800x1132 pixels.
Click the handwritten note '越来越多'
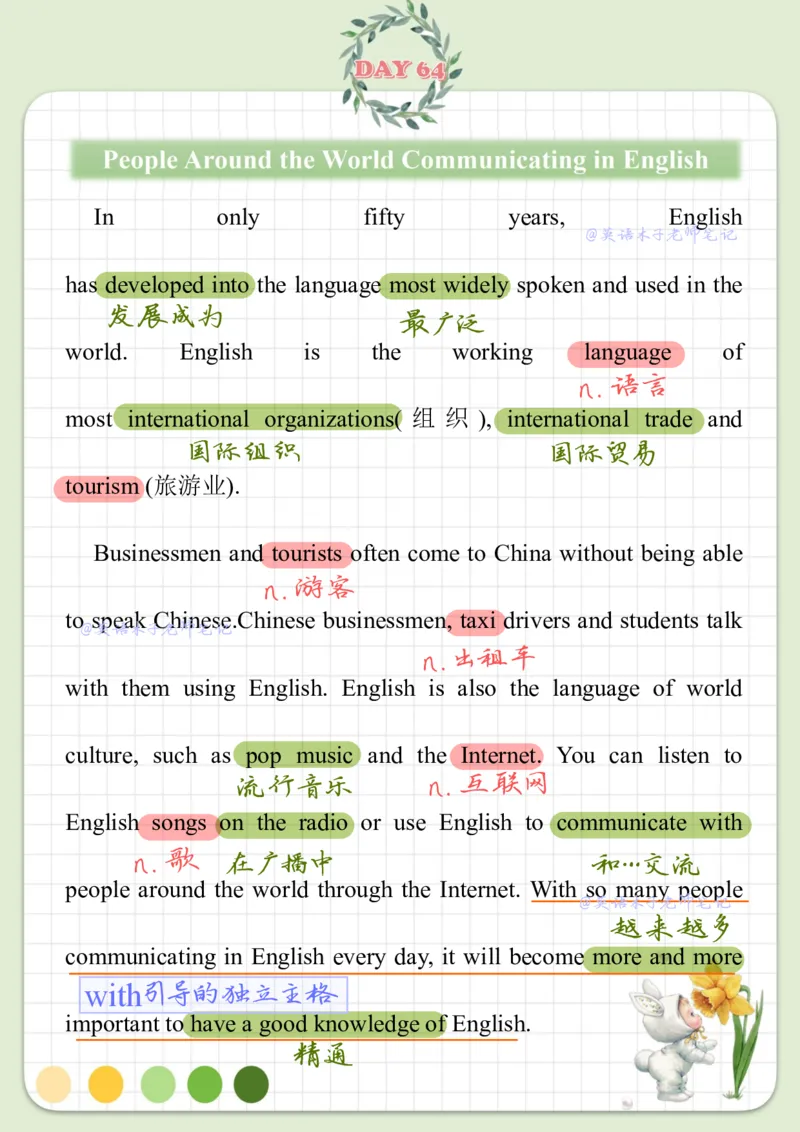point(671,927)
